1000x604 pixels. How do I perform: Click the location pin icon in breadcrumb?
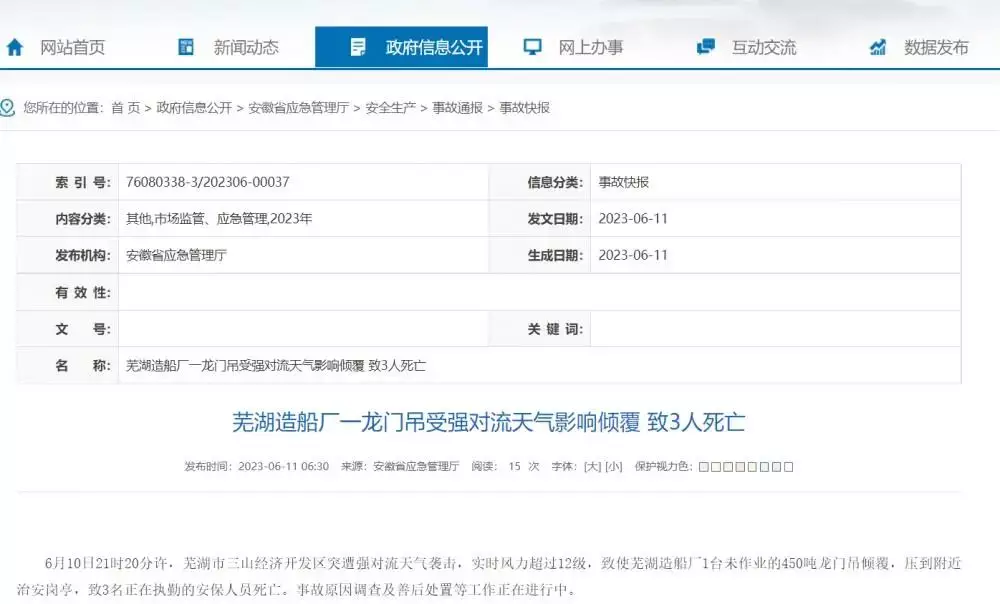click(x=8, y=107)
